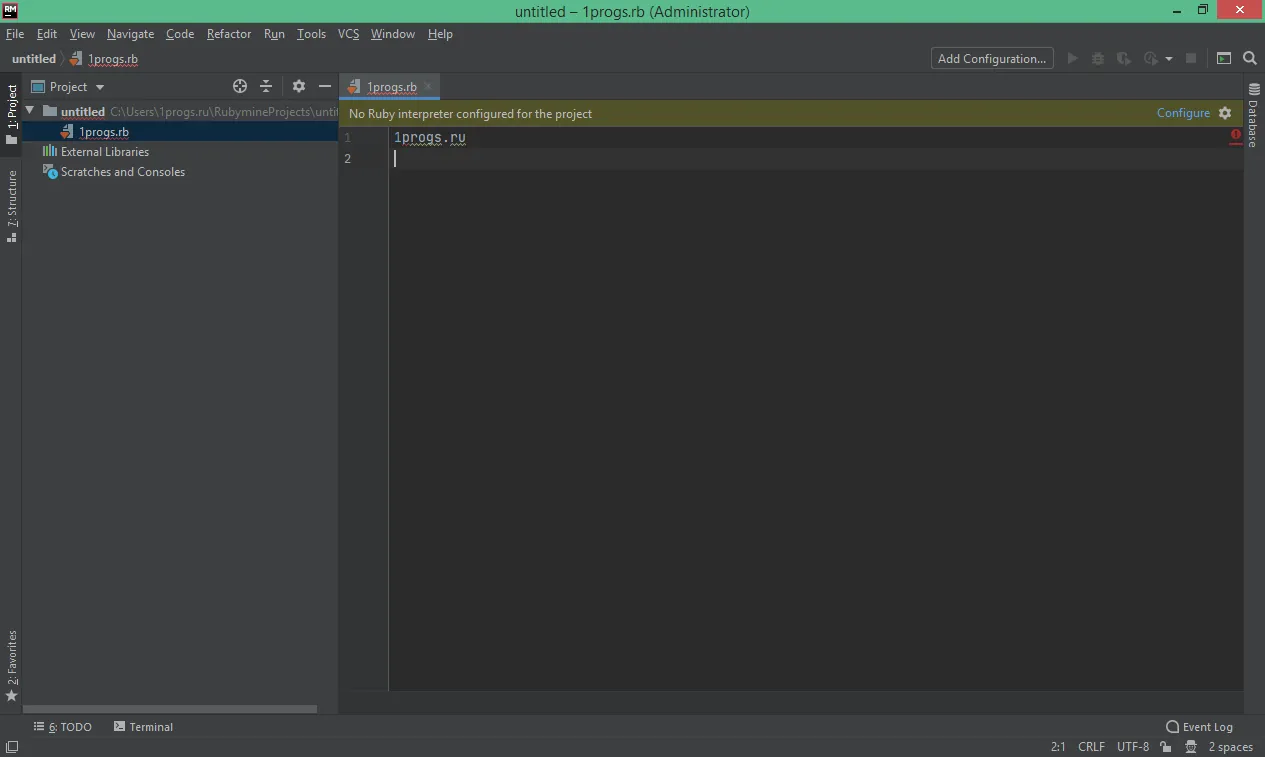Open the 6: TODO tool window
1265x757 pixels.
click(x=63, y=727)
